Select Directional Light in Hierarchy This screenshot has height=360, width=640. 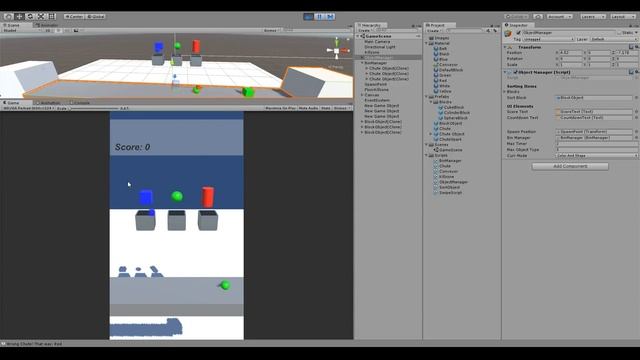pyautogui.click(x=380, y=47)
